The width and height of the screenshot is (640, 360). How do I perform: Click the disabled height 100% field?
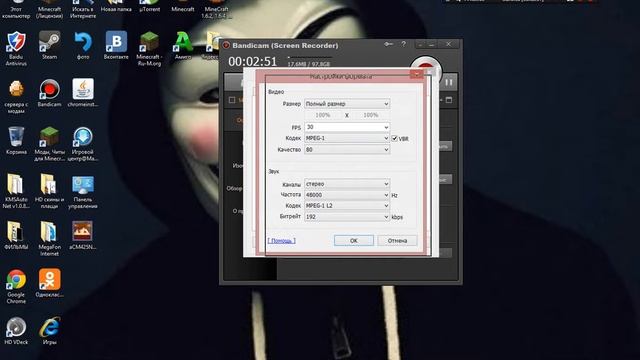point(371,115)
